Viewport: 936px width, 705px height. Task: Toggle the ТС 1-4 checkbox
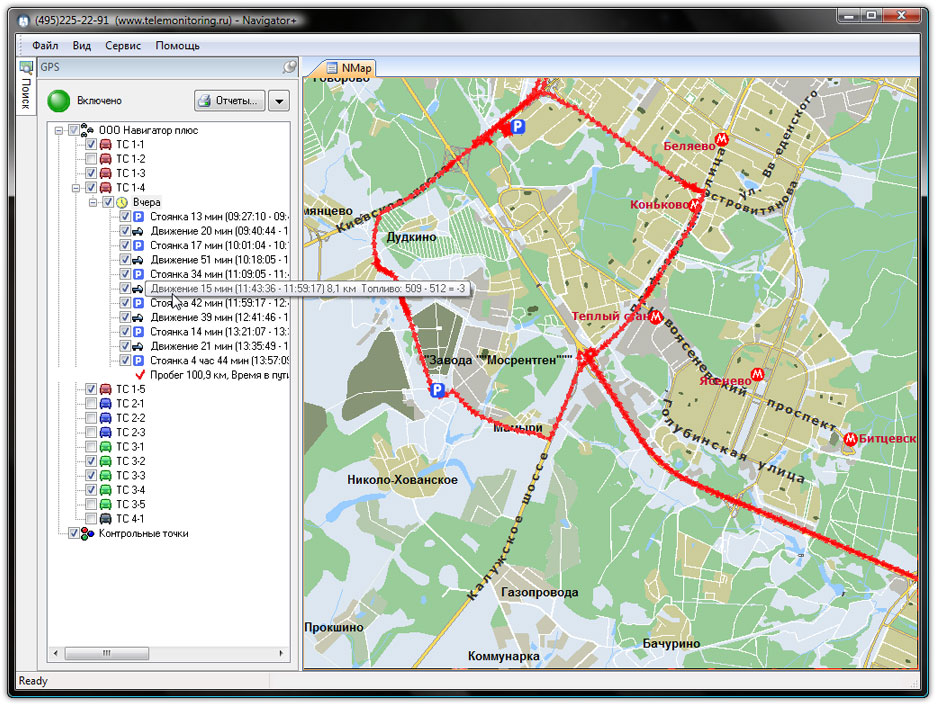91,188
